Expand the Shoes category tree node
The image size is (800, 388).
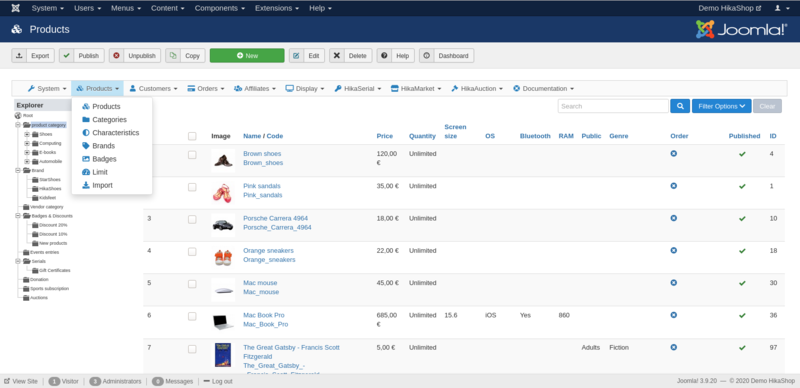[x=27, y=134]
